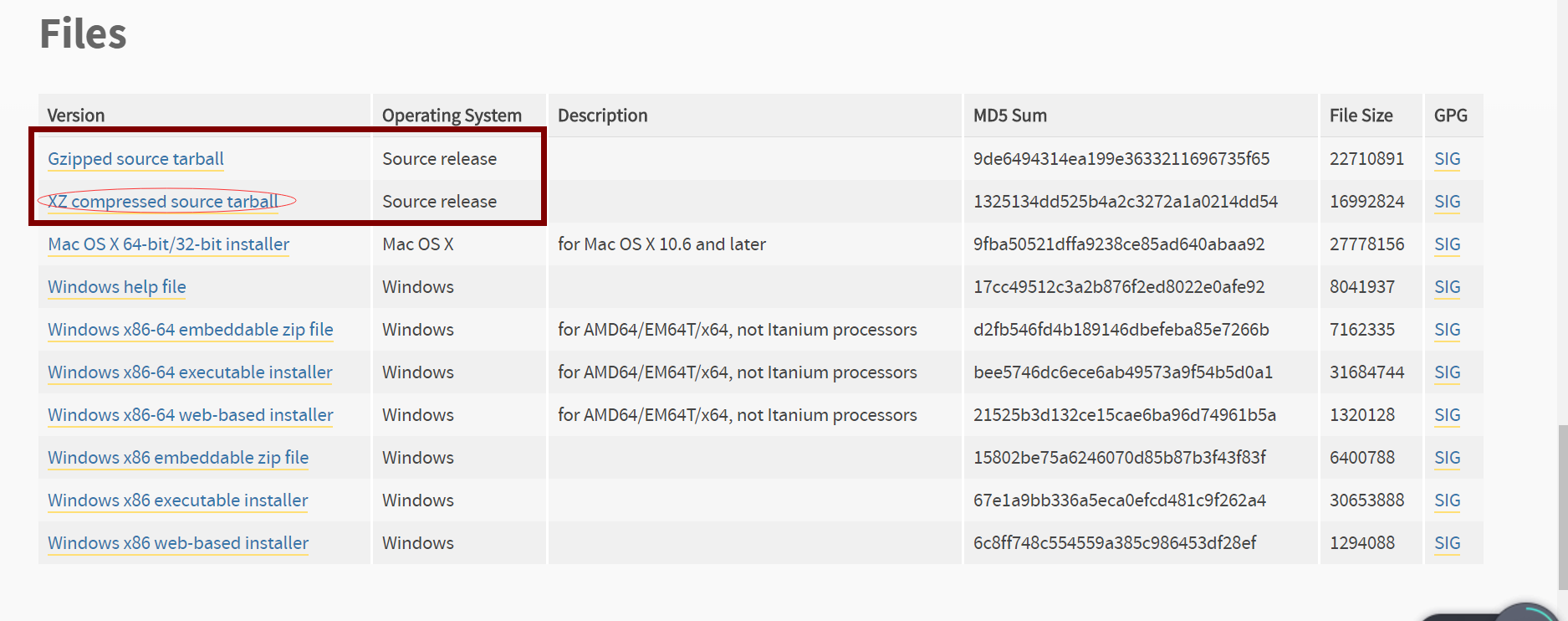Open SIG for Windows x86-64 embeddable zip
Screen dimensions: 1568x621
pos(1447,330)
